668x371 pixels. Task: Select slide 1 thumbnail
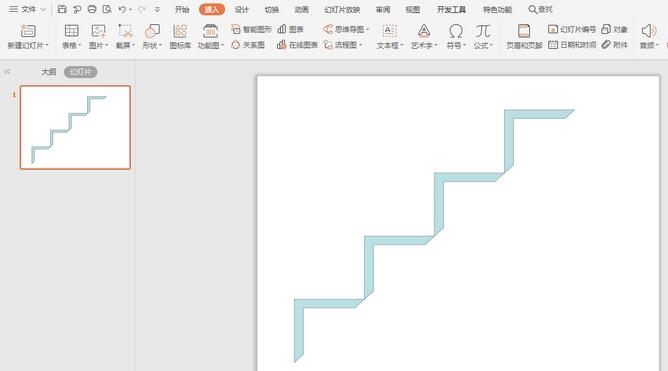point(75,127)
